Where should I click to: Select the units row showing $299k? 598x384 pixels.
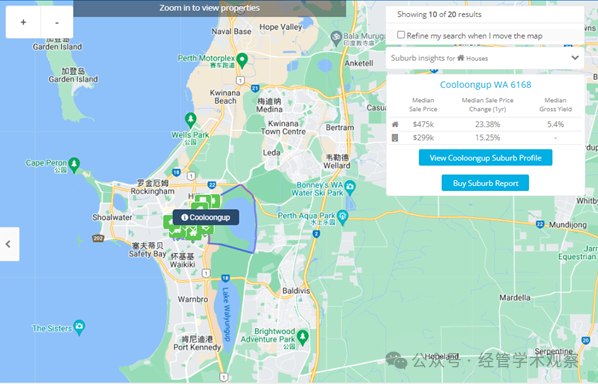coord(485,138)
